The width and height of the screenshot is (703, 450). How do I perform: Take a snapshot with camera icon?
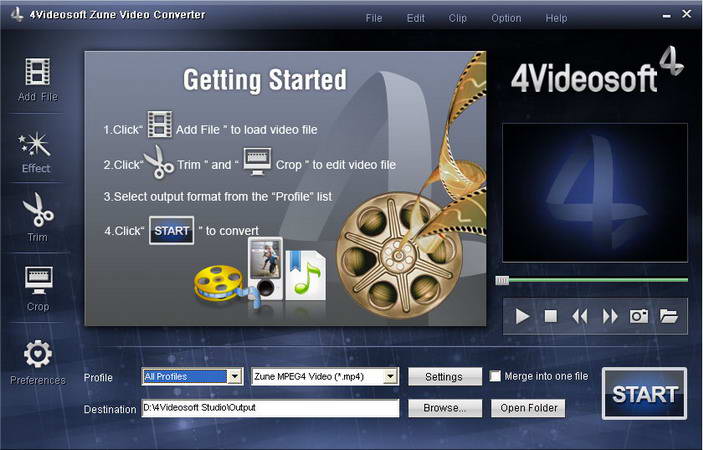(x=639, y=316)
